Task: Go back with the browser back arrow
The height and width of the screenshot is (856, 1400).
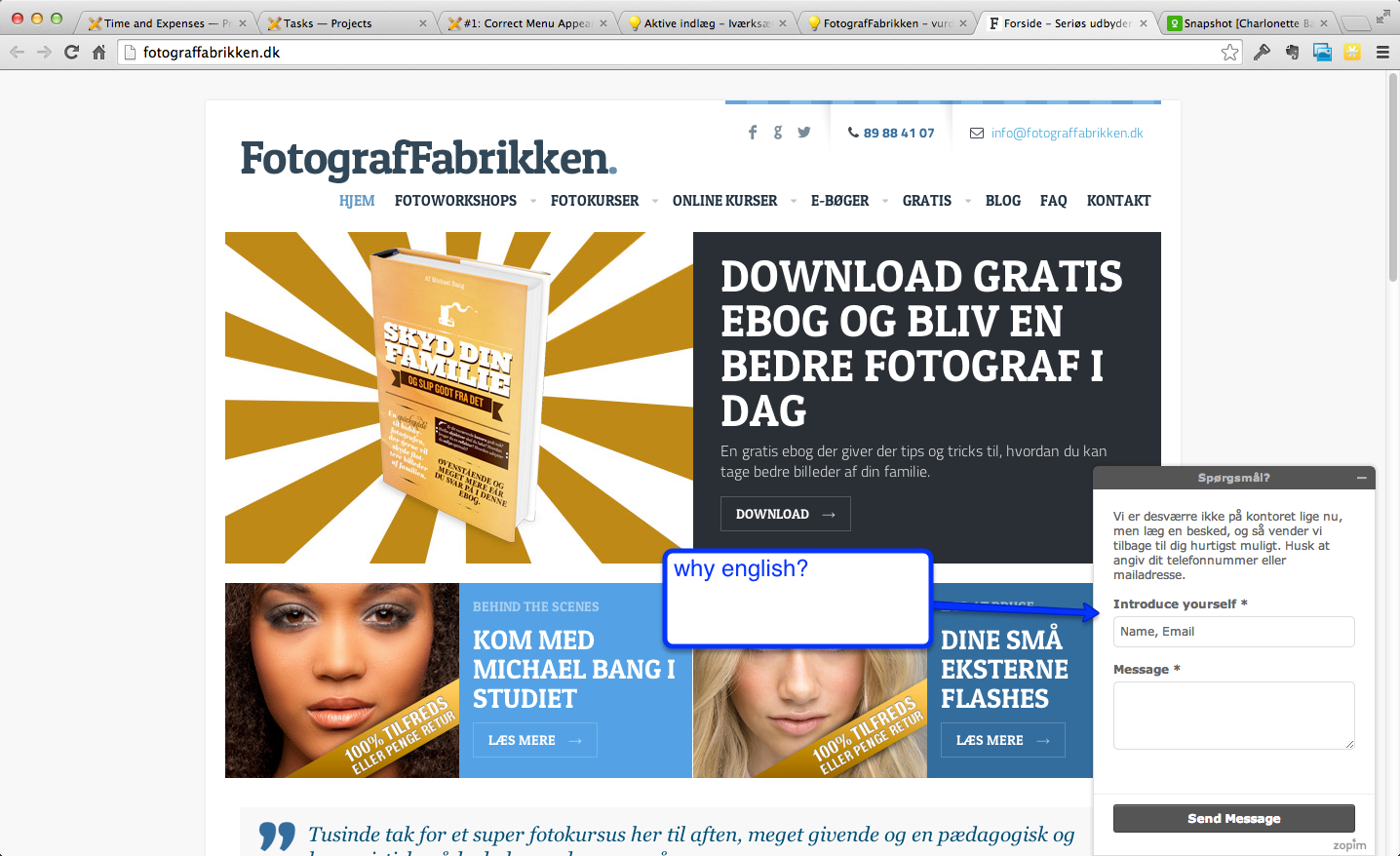Action: click(x=17, y=53)
